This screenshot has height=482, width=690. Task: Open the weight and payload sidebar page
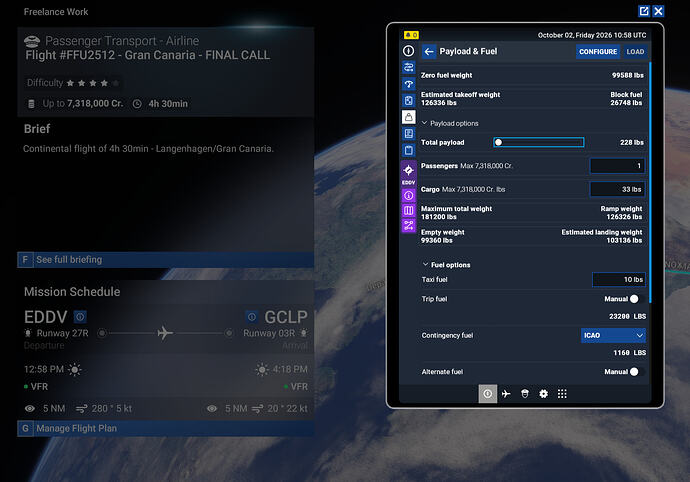(409, 117)
